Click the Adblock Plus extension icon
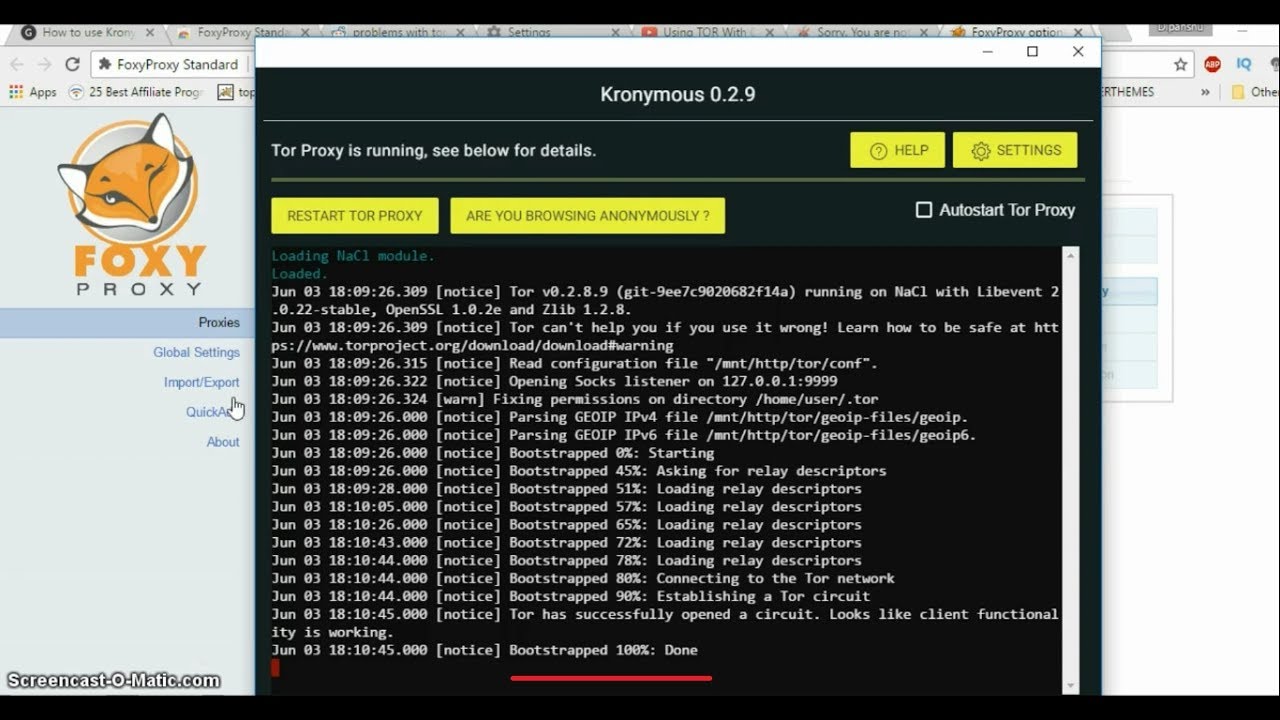Image resolution: width=1280 pixels, height=720 pixels. (x=1212, y=64)
